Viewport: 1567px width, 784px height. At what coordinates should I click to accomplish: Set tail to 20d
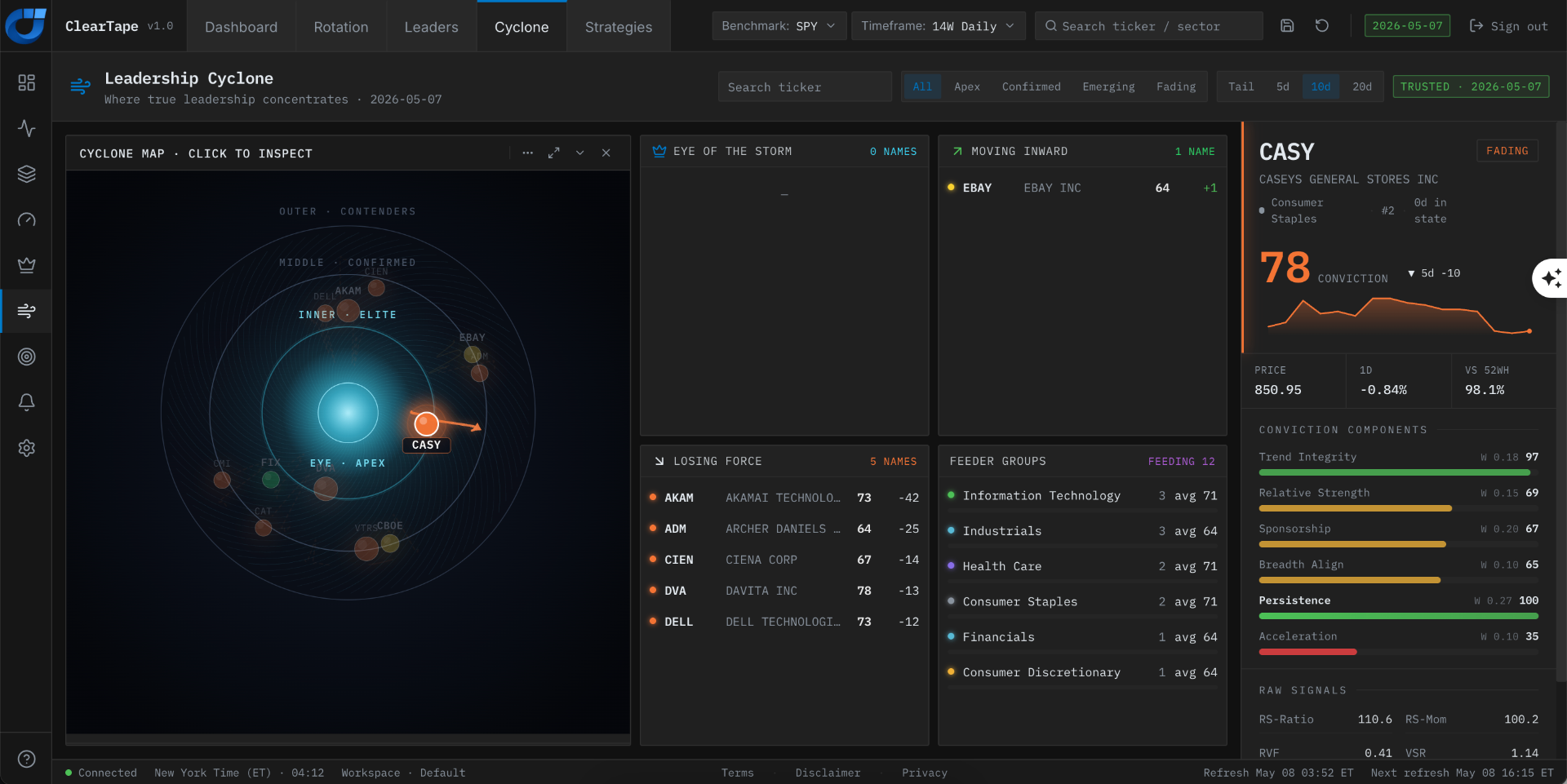1362,86
